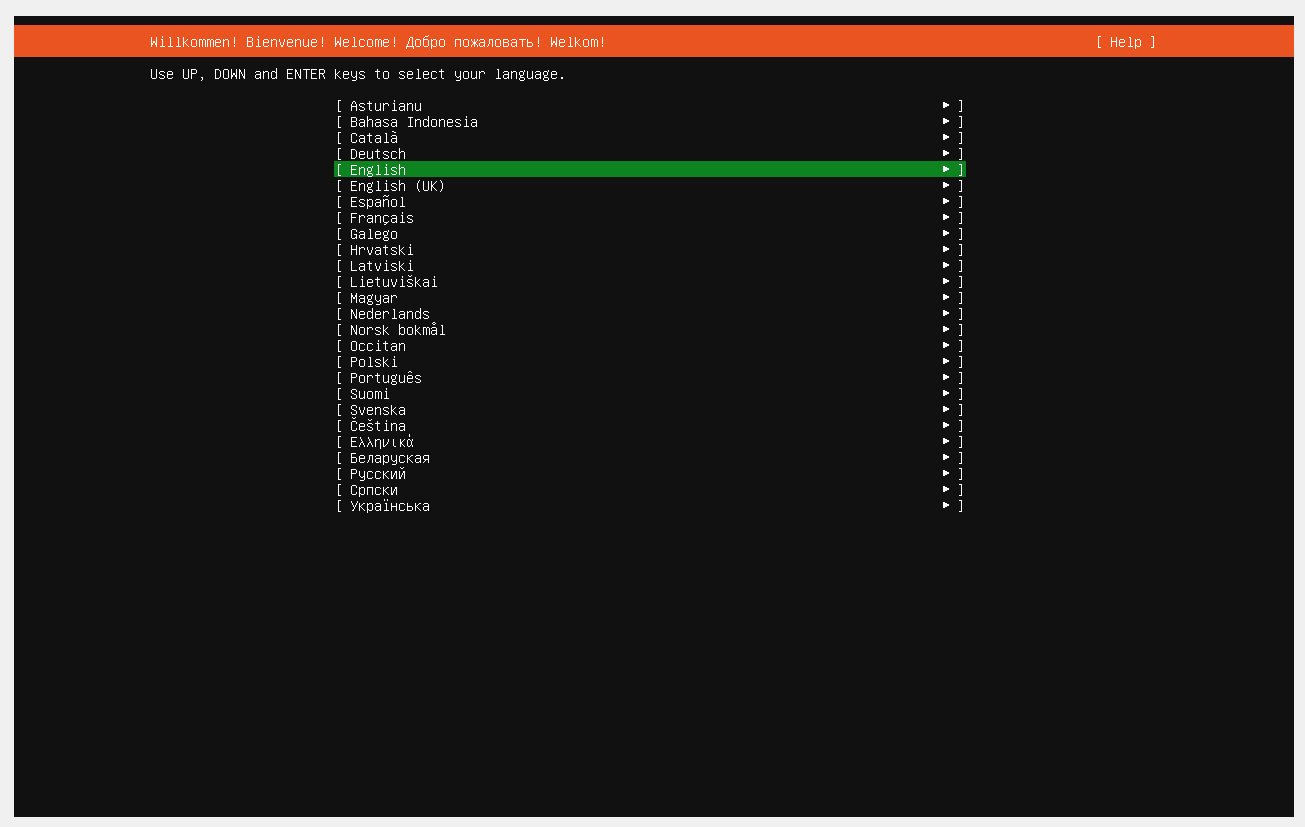Select Norsk bokmål language
Viewport: 1305px width, 827px height.
(x=650, y=330)
